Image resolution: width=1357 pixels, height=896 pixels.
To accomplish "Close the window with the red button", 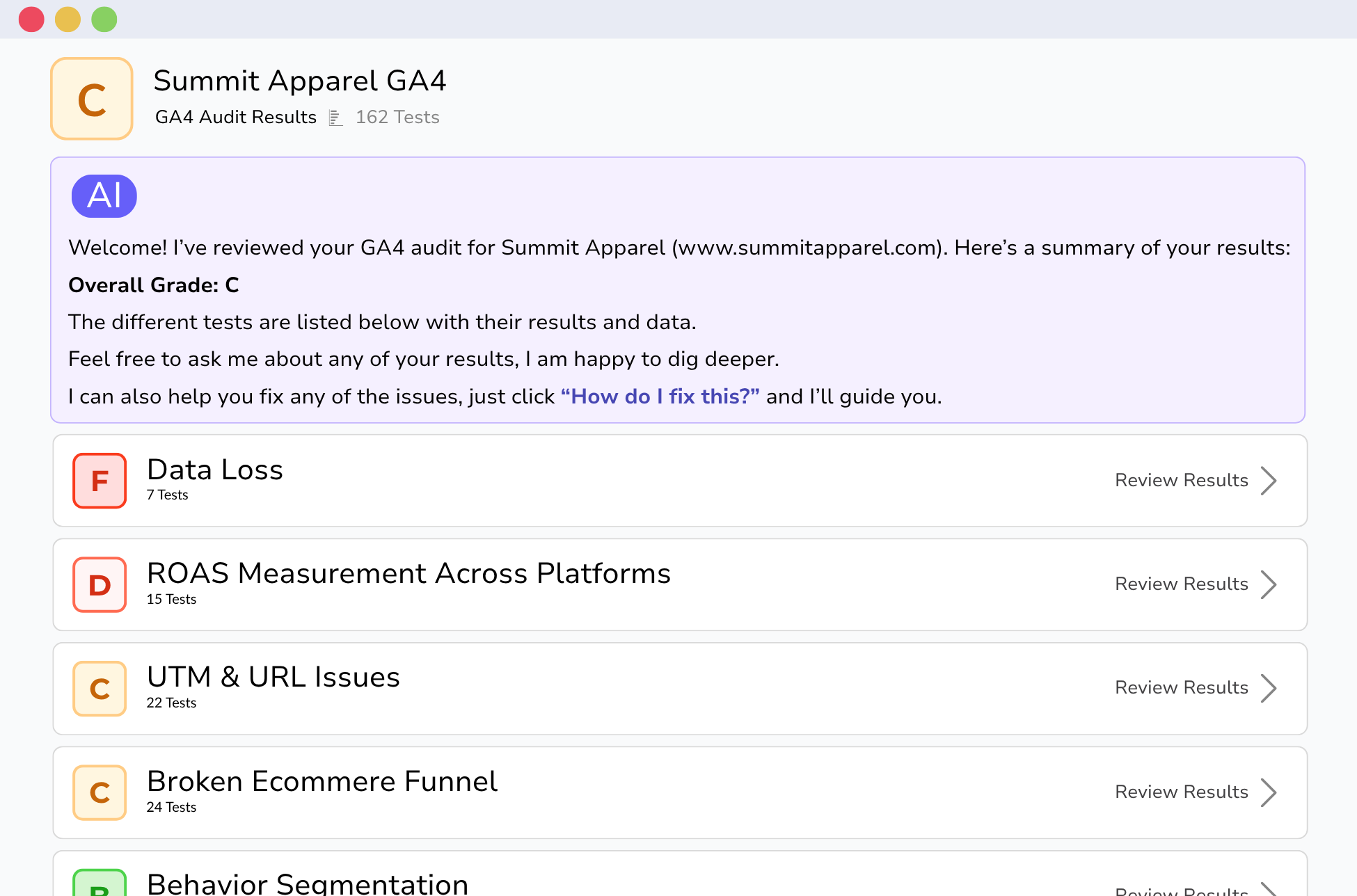I will pos(31,19).
